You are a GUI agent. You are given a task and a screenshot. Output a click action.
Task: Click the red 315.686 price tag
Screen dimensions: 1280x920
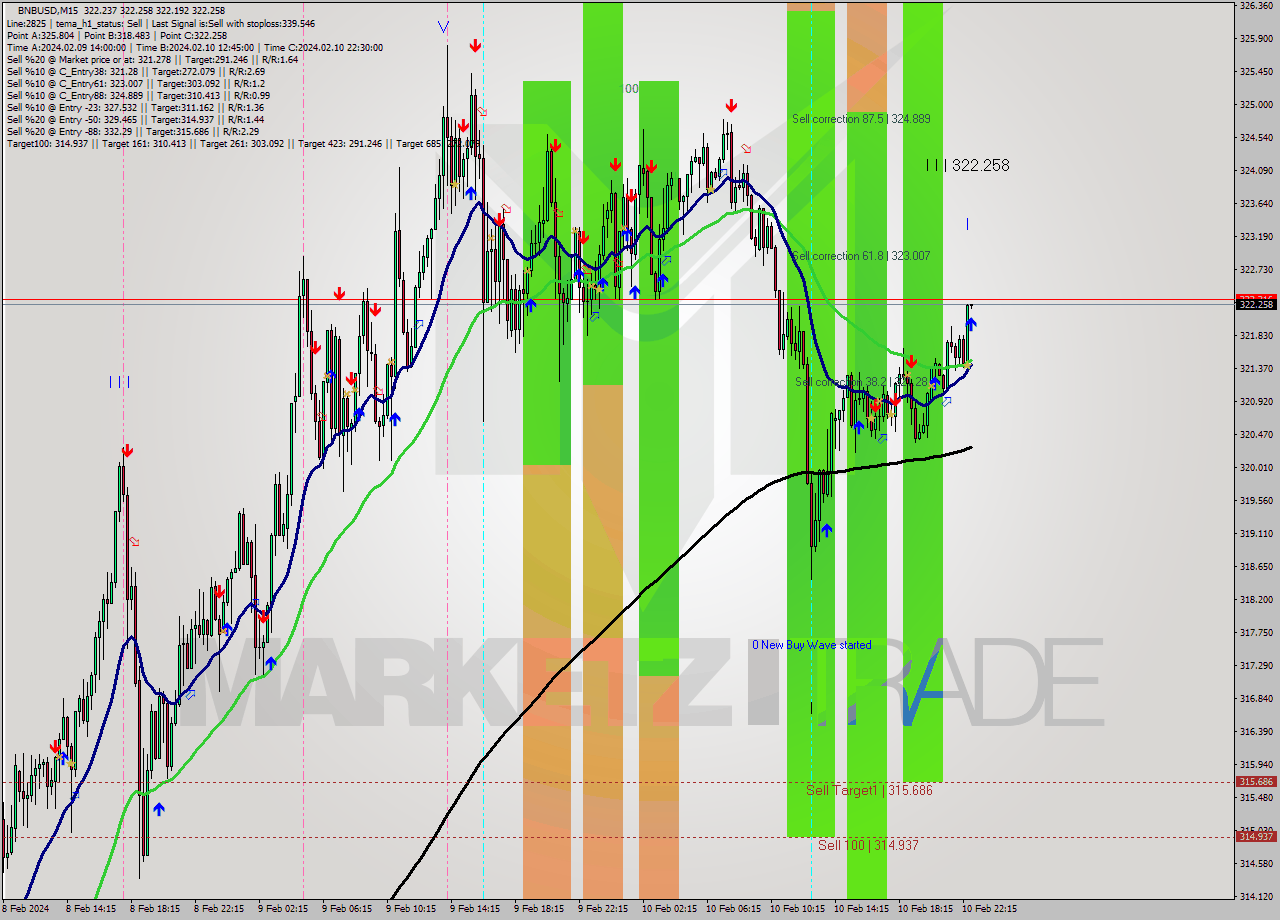tap(1256, 782)
